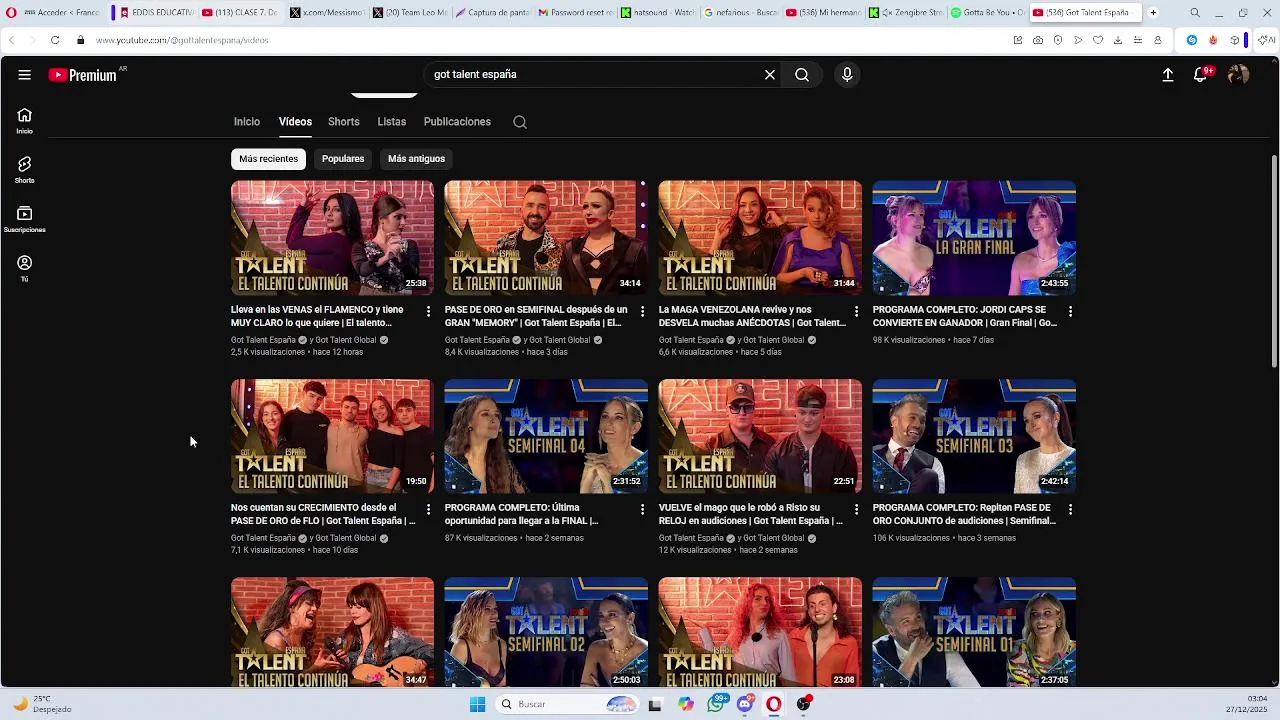
Task: Open the weather widget showing 25°C
Action: click(42, 704)
